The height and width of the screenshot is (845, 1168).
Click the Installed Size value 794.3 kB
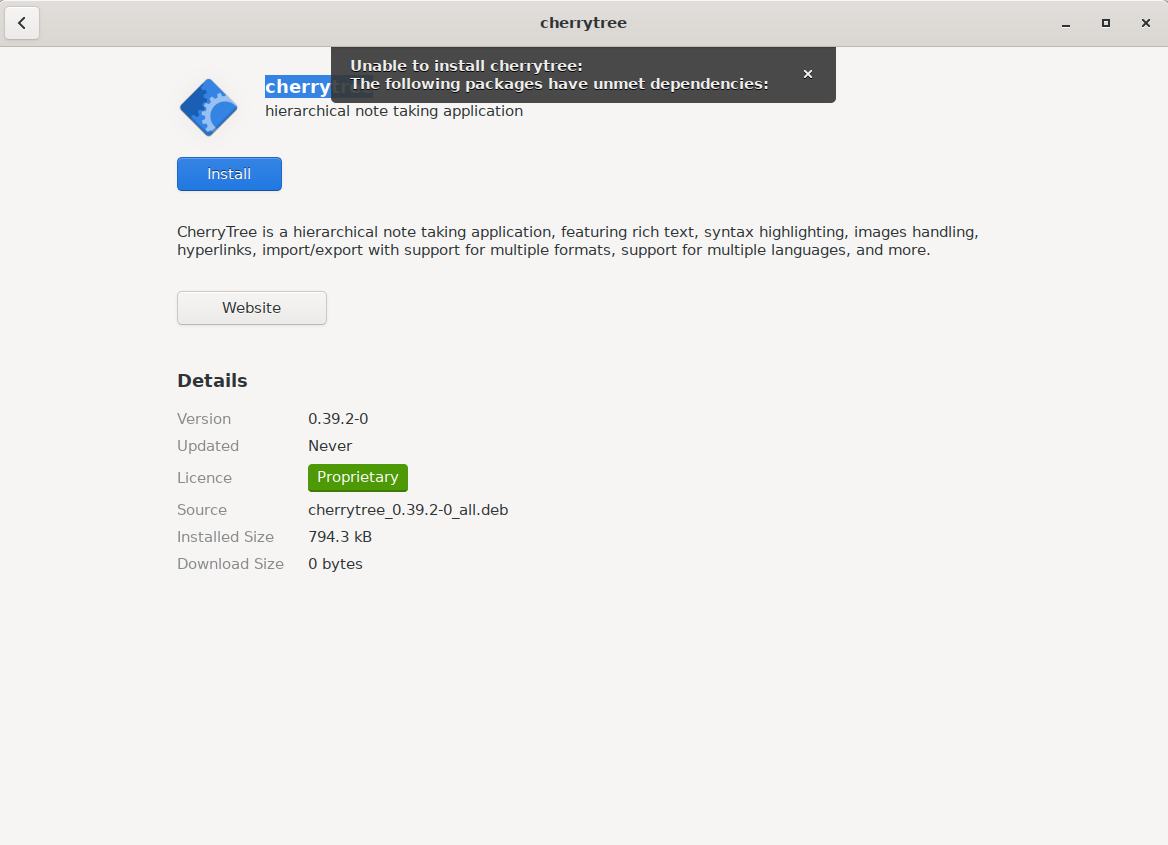point(340,536)
